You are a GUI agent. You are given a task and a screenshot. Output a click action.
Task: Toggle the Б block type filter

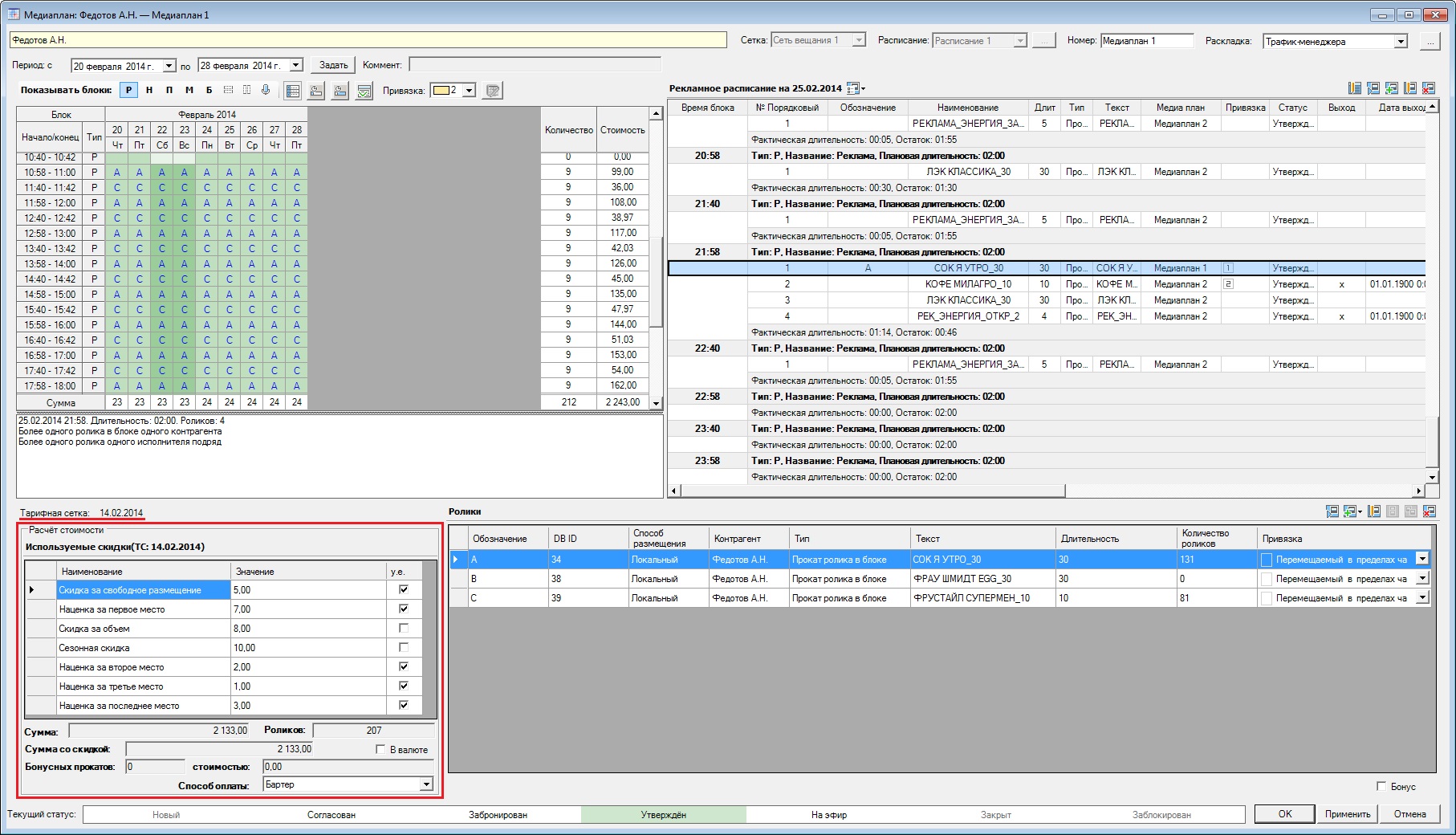click(209, 90)
